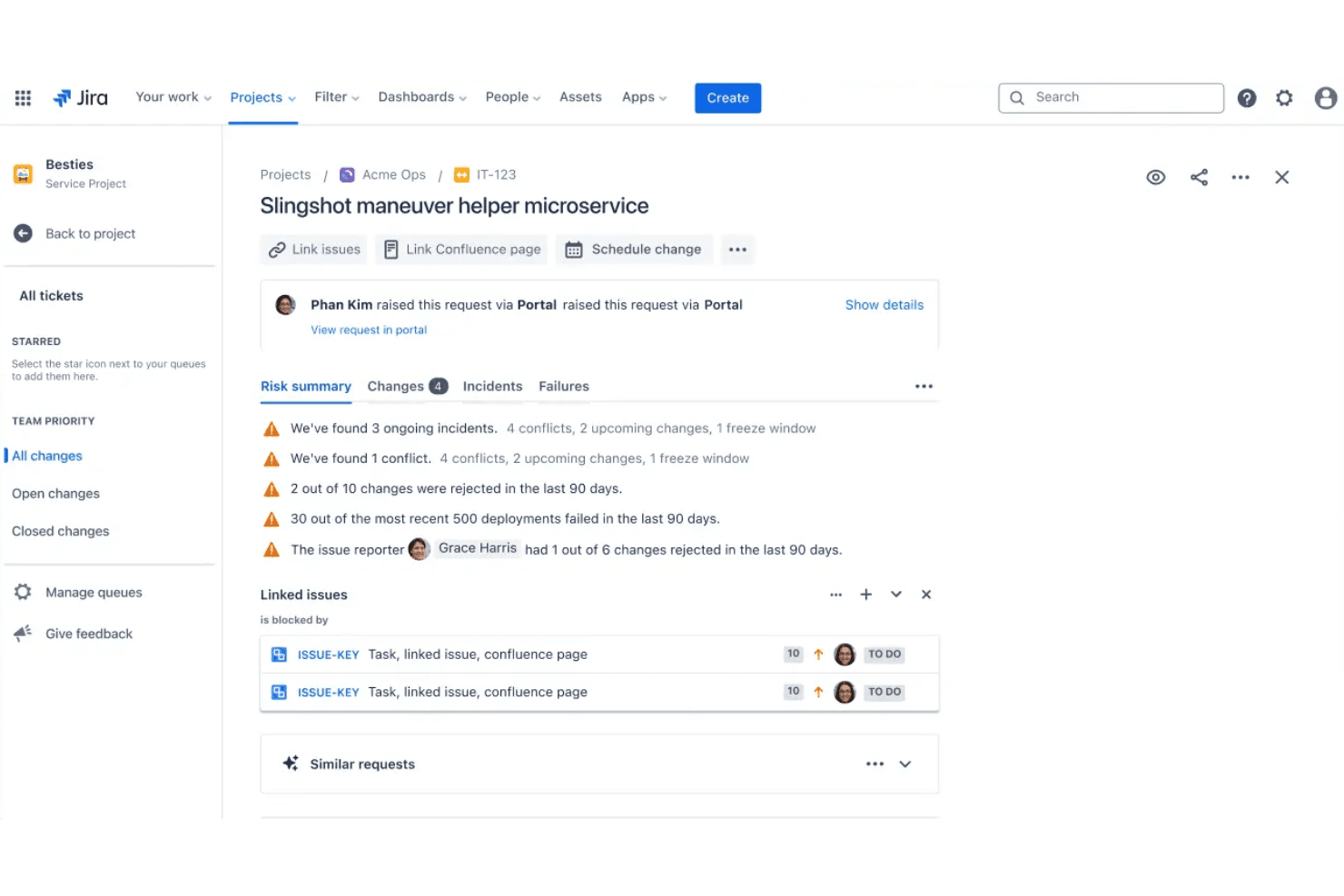The height and width of the screenshot is (896, 1344).
Task: Toggle the watch issue eye icon
Action: pos(1155,177)
